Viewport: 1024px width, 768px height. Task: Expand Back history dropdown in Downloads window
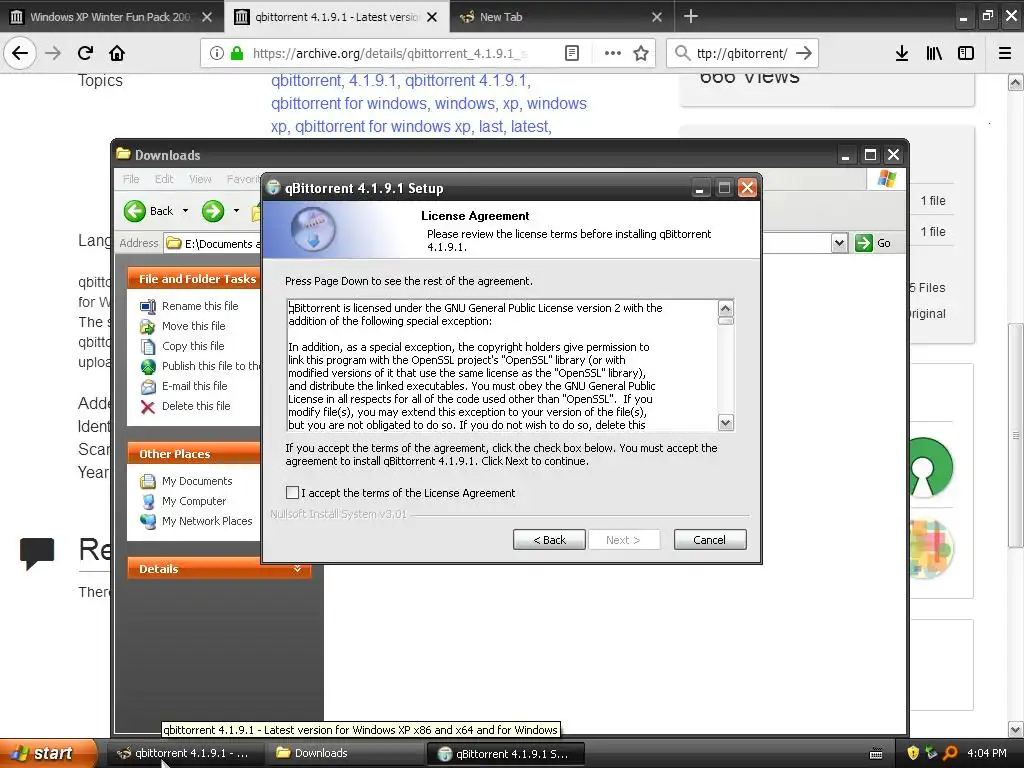[185, 210]
